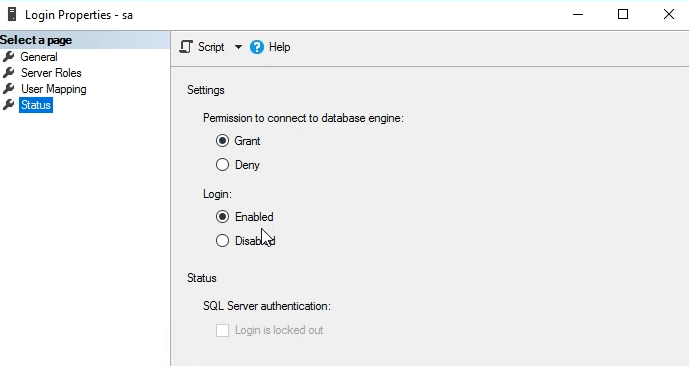Maximize the Login Properties window
This screenshot has width=689, height=366.
(x=623, y=14)
